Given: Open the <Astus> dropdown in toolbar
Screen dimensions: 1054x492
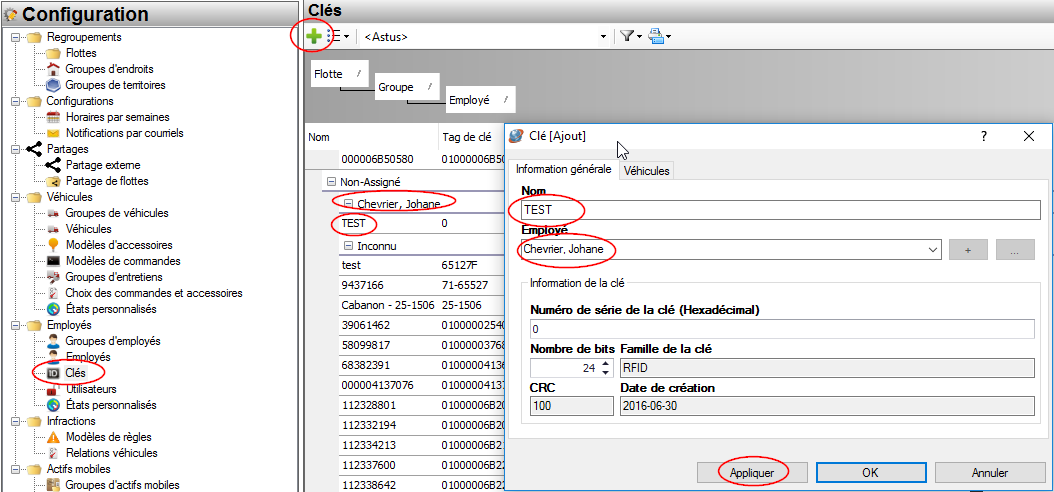Looking at the screenshot, I should (603, 37).
